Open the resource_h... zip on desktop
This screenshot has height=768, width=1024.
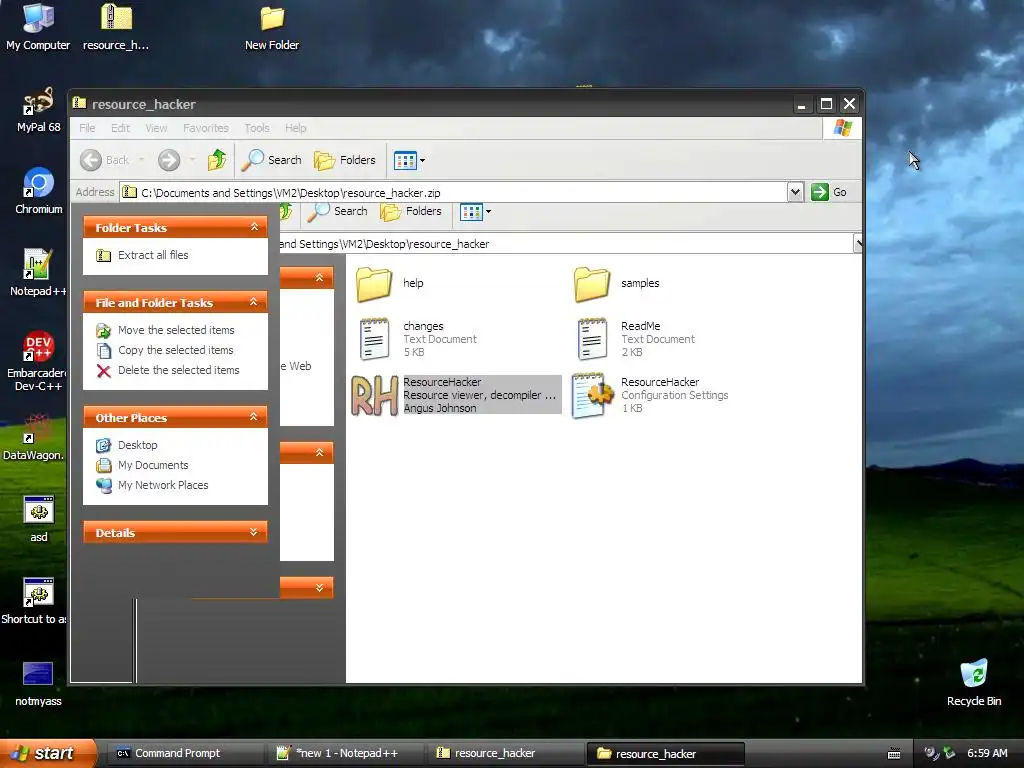(116, 27)
